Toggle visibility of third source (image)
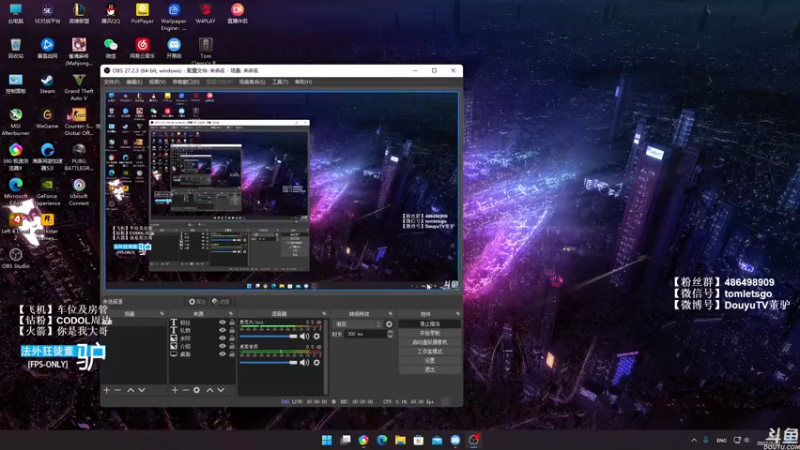Viewport: 800px width, 450px height. click(x=222, y=338)
